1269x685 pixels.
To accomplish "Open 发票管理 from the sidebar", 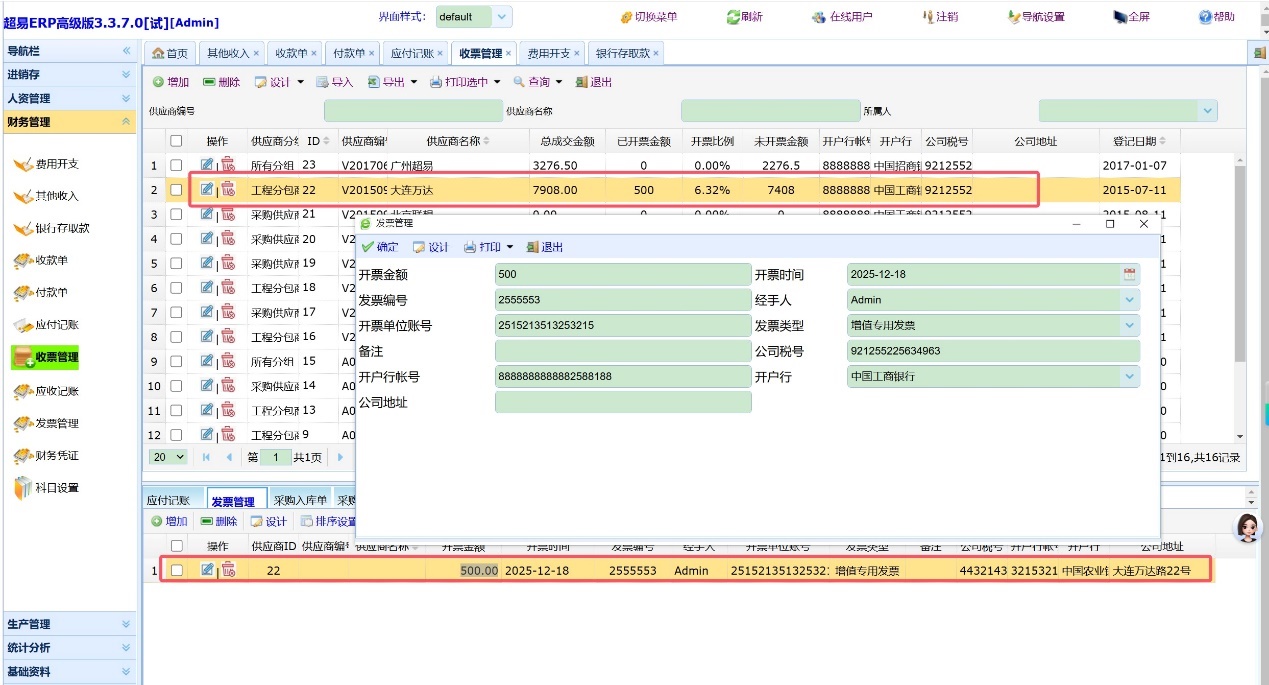I will [x=56, y=424].
